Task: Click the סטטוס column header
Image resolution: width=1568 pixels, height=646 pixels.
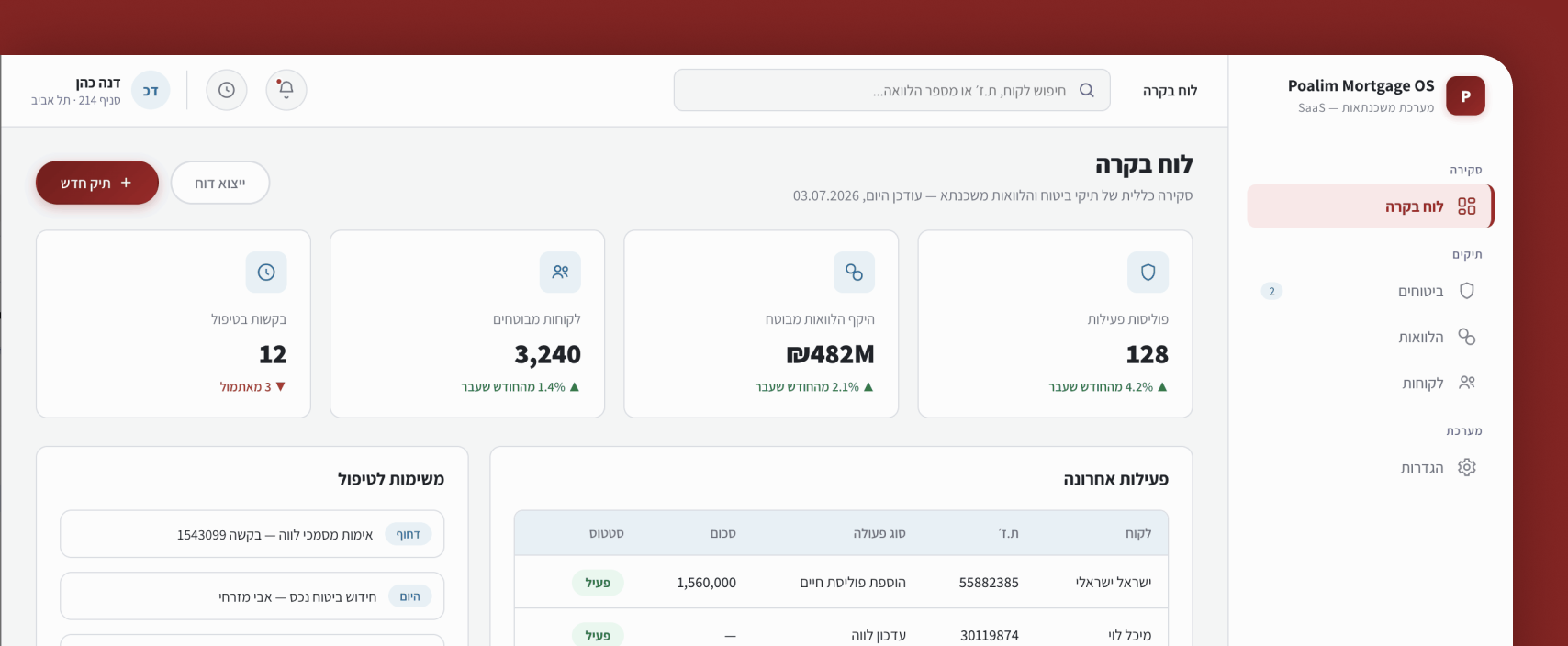Action: pyautogui.click(x=607, y=533)
